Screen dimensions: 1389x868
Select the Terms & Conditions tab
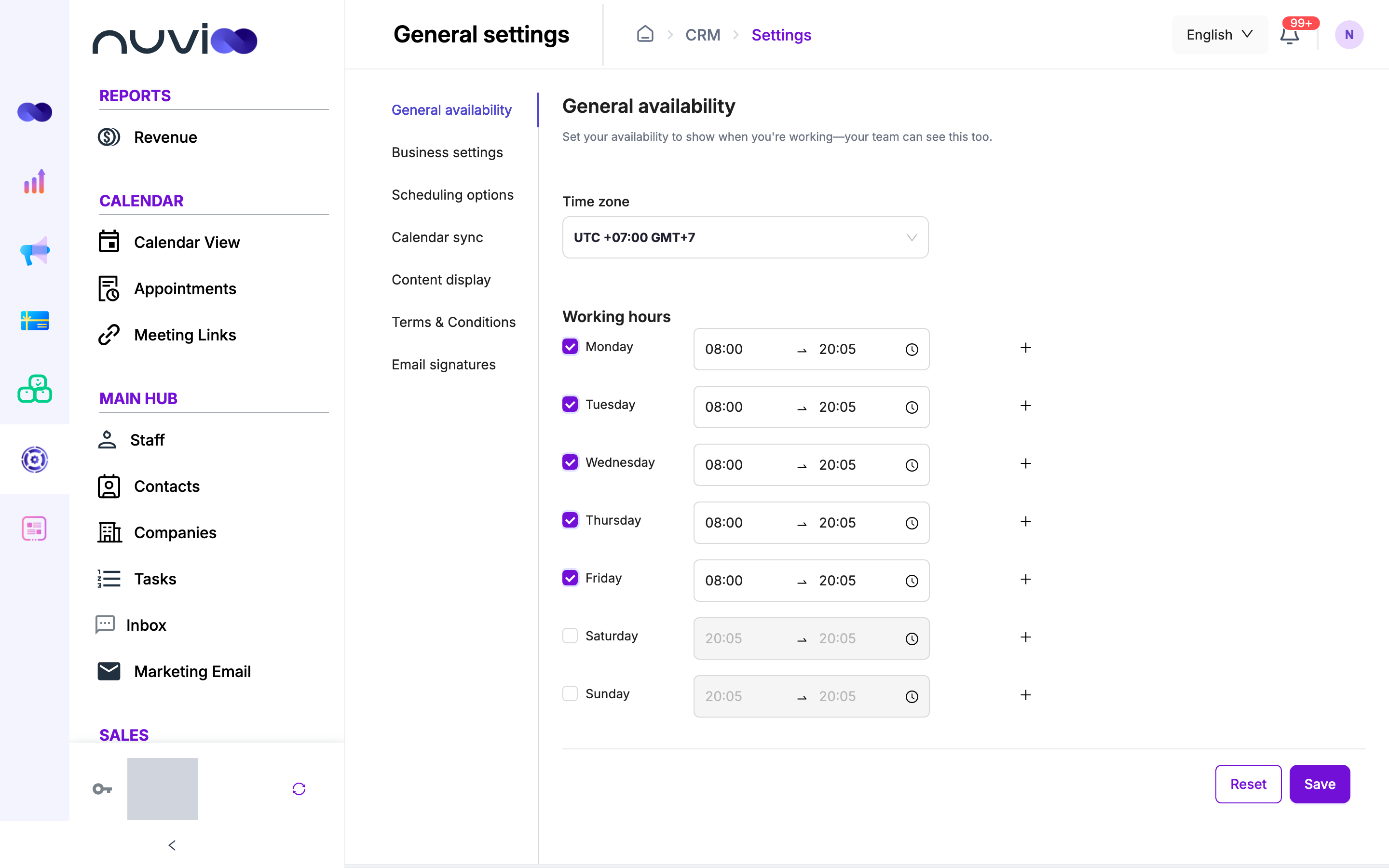click(x=453, y=322)
